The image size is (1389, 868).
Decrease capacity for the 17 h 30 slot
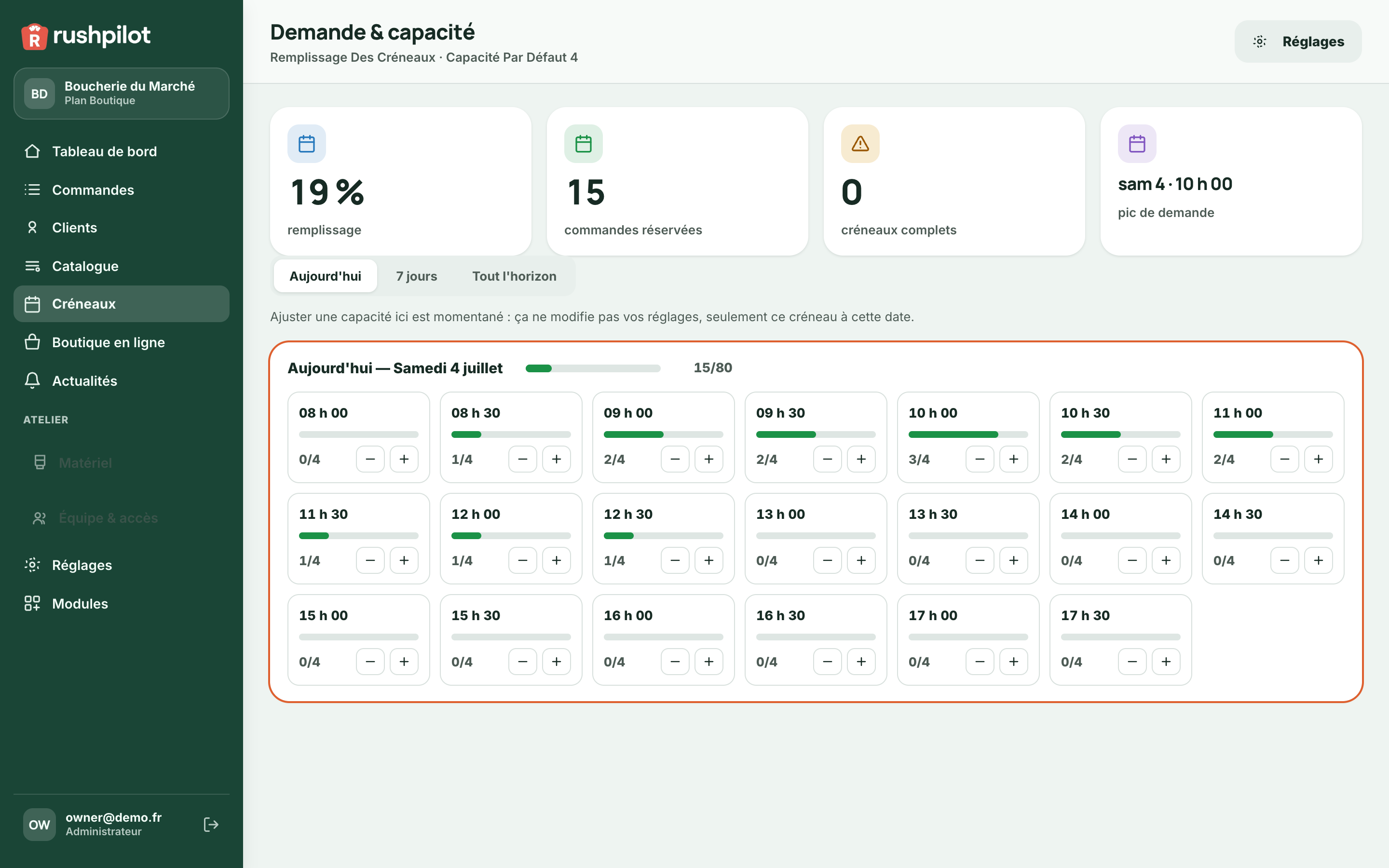pos(1132,662)
